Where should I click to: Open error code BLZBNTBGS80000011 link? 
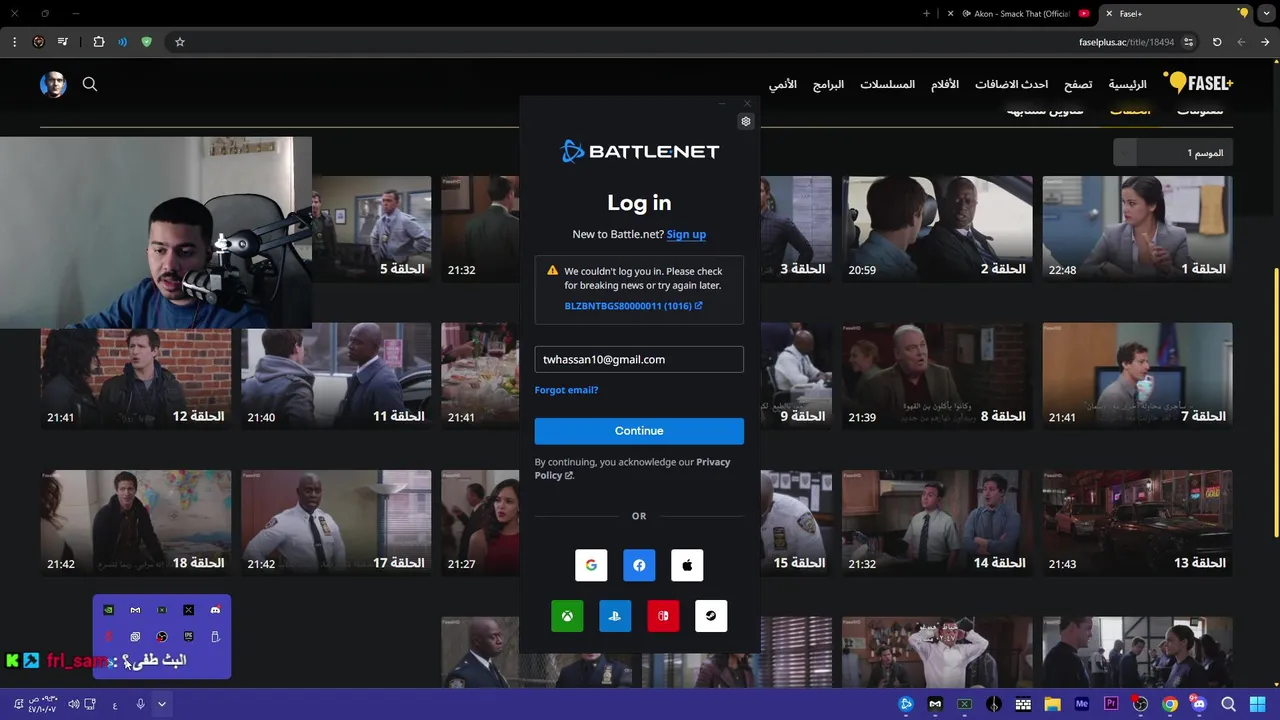633,306
